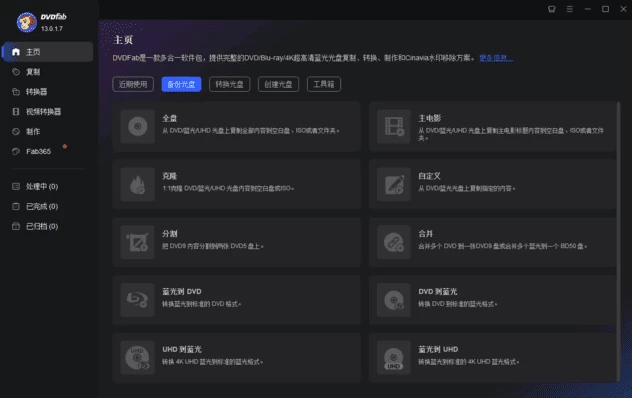This screenshot has width=632, height=398.
Task: Click the orange notification dot by Fab365
Action: [64, 146]
